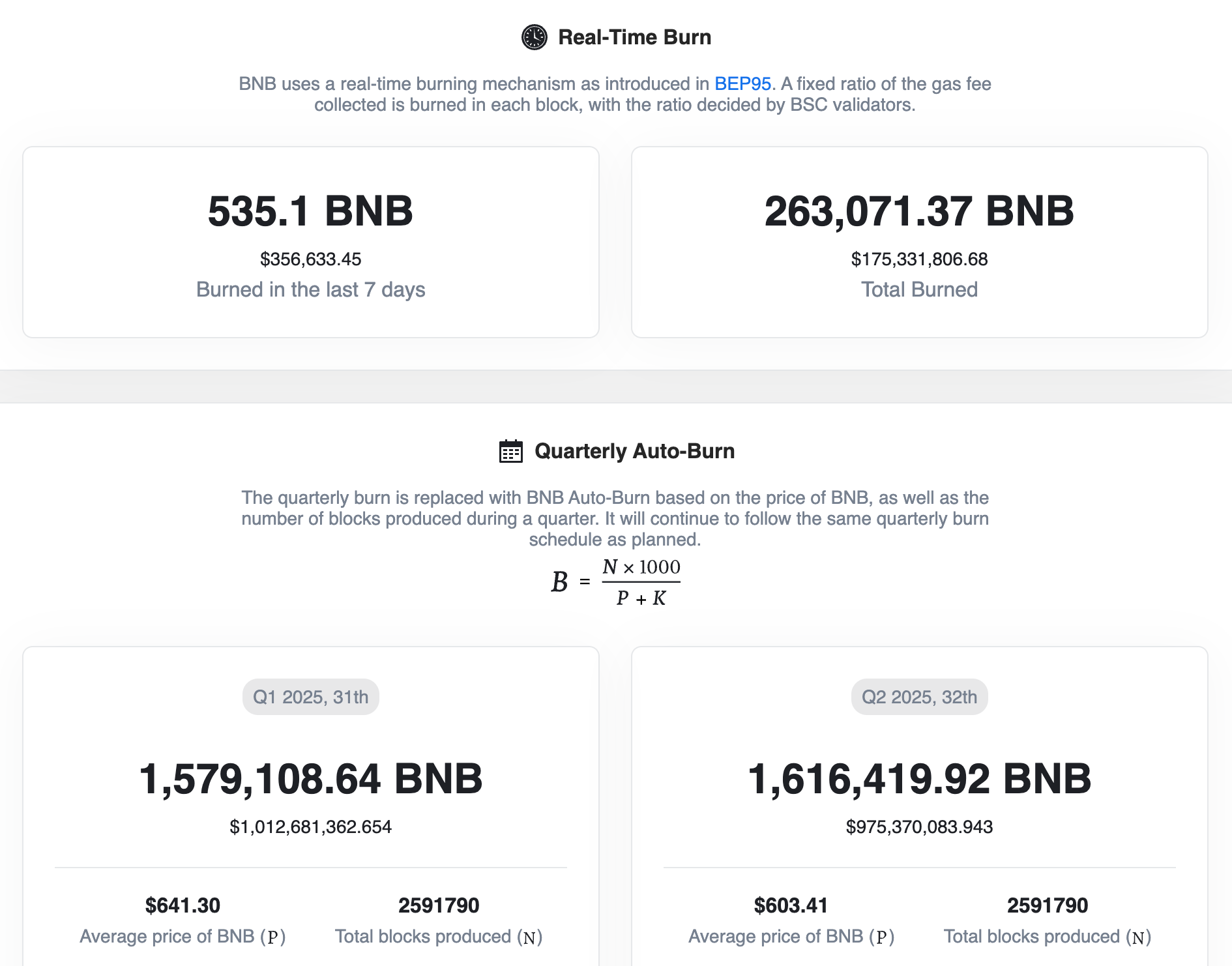The width and height of the screenshot is (1232, 966).
Task: Click the clock icon beside Real-Time Burn
Action: [534, 37]
